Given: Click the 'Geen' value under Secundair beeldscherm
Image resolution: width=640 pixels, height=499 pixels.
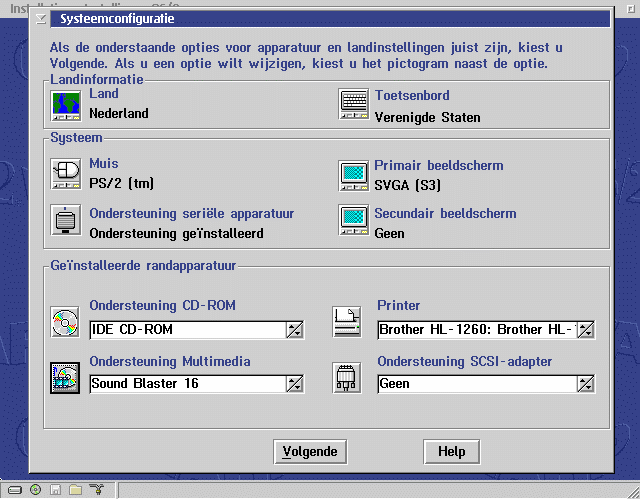Looking at the screenshot, I should pos(389,234).
